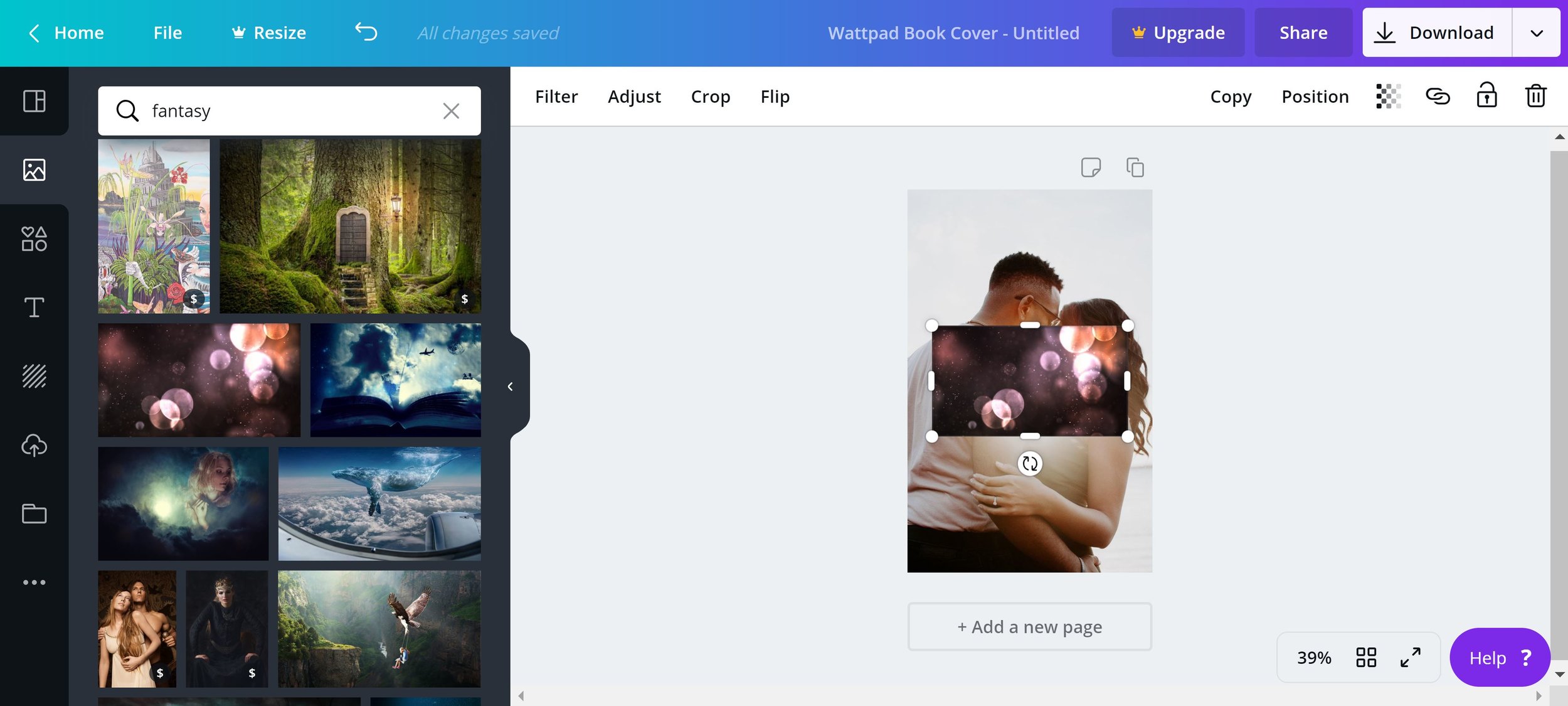This screenshot has height=706, width=1568.
Task: Go back to Home
Action: click(x=66, y=33)
